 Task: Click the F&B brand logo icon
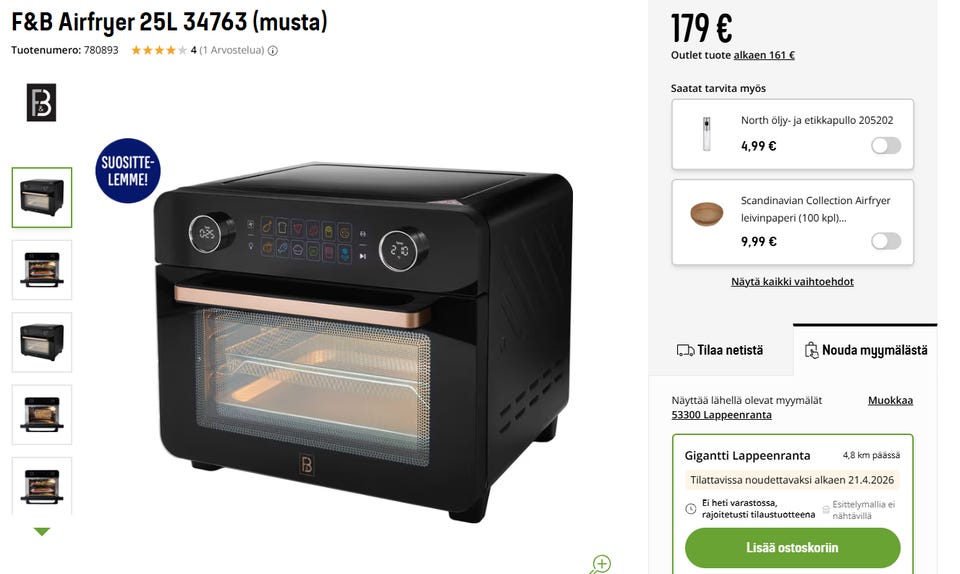pyautogui.click(x=41, y=102)
